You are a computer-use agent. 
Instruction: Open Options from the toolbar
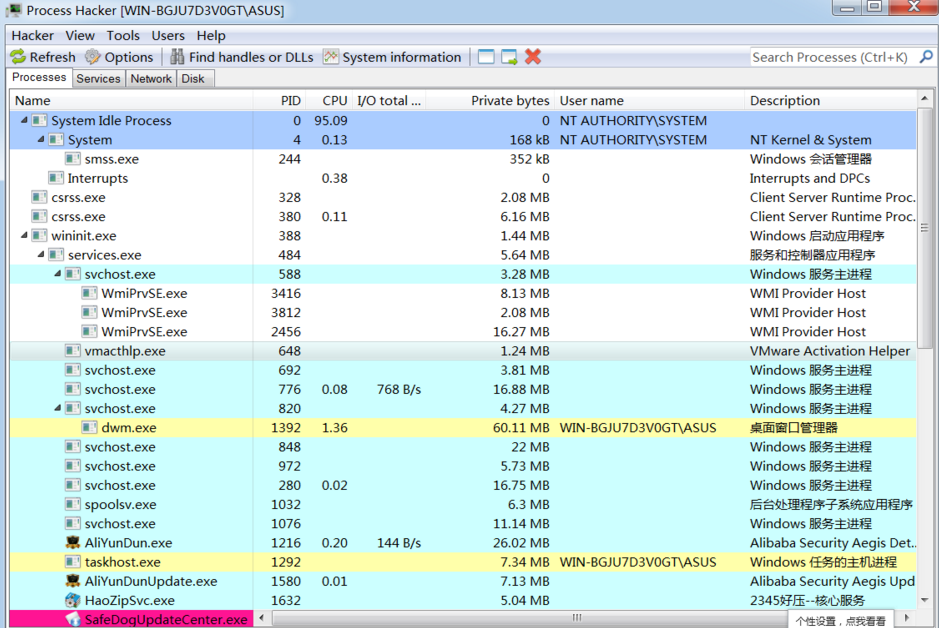click(90, 57)
